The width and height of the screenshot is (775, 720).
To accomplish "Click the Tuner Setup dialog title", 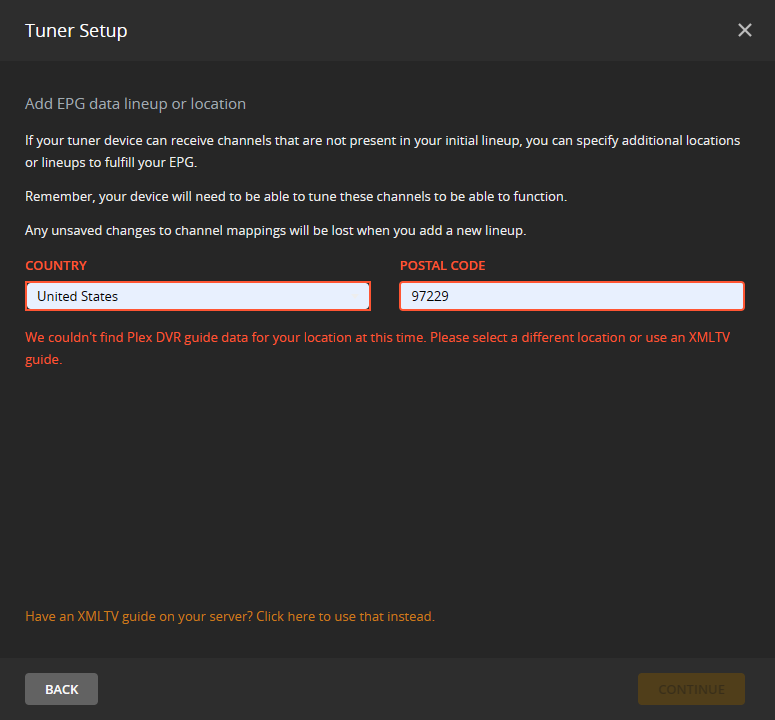I will (76, 31).
